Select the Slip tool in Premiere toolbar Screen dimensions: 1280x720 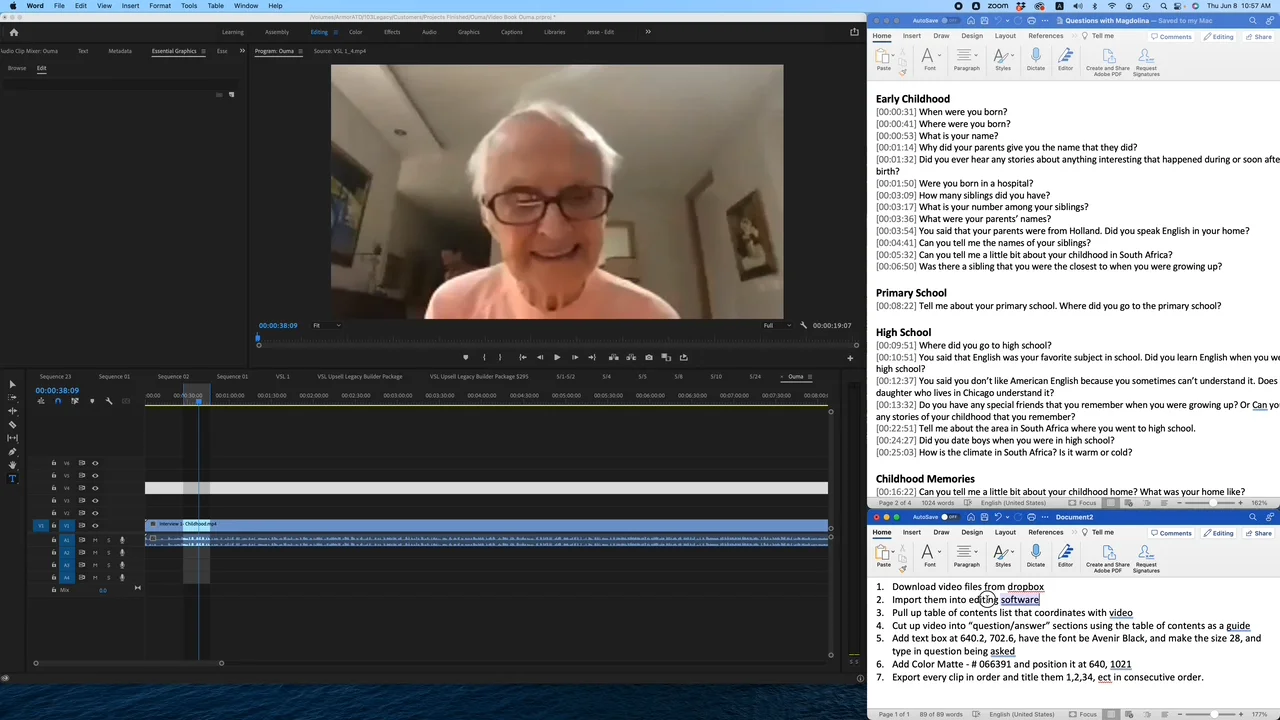pyautogui.click(x=13, y=438)
